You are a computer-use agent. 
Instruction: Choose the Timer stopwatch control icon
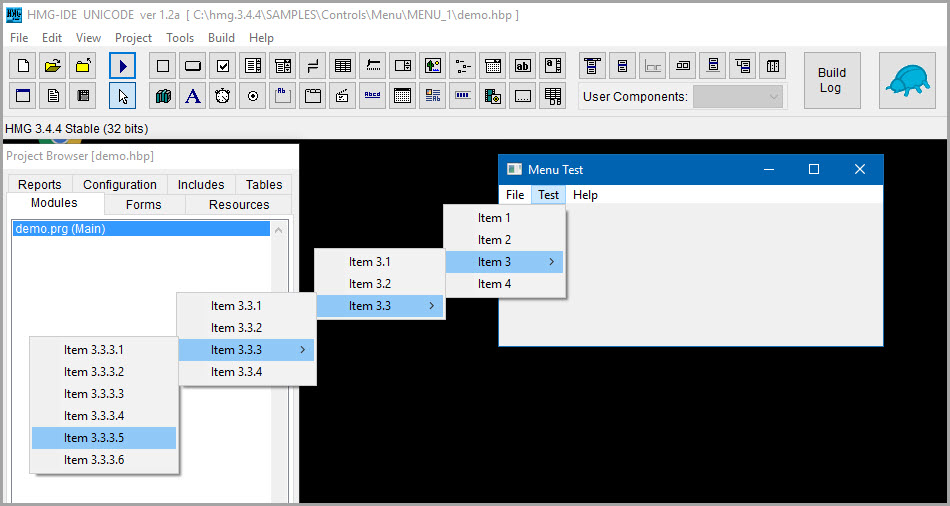[222, 96]
